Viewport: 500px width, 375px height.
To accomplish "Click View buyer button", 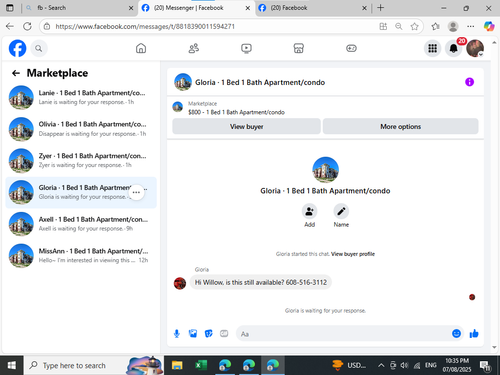I will point(246,126).
